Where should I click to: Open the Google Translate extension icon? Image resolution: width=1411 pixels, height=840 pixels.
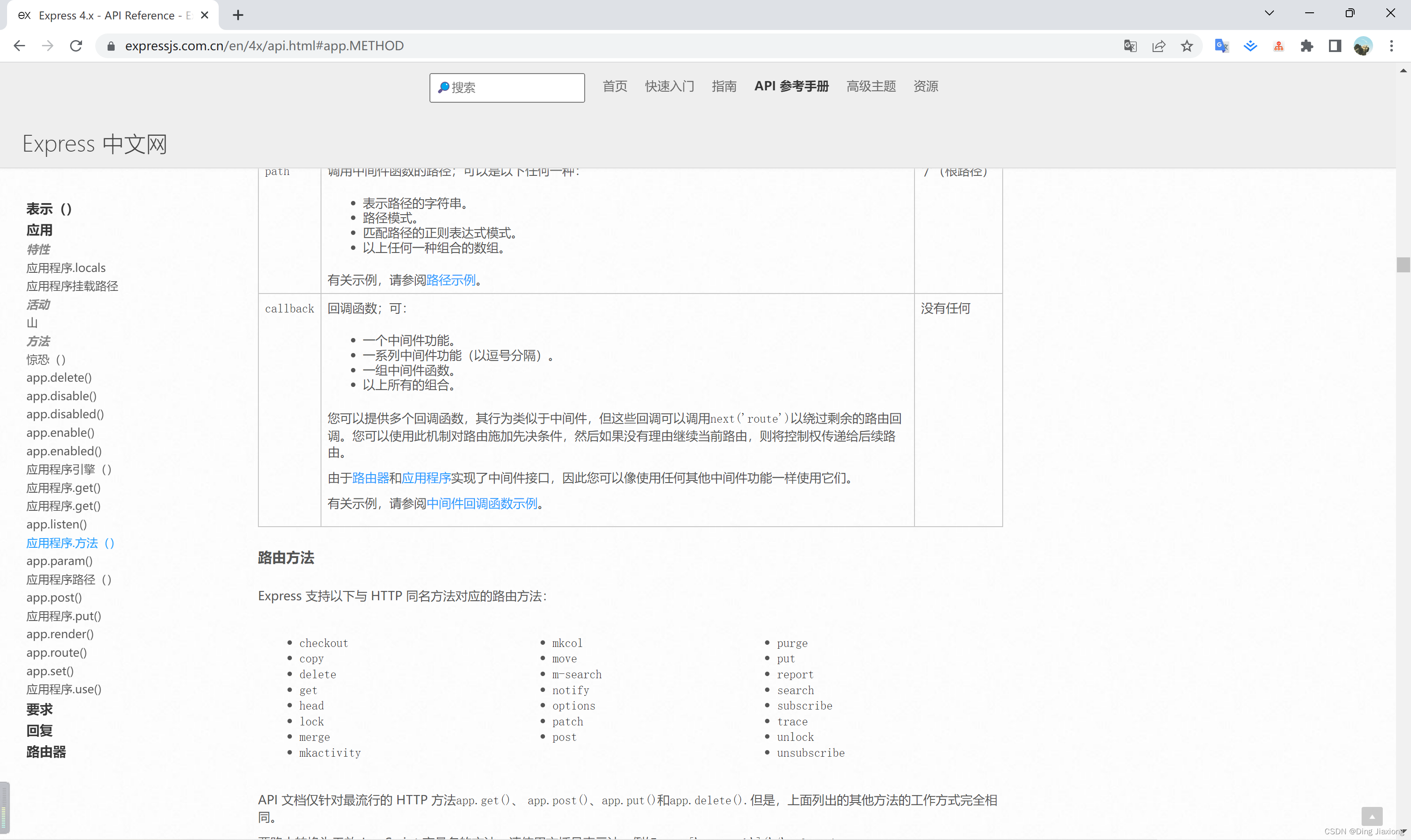click(x=1221, y=46)
